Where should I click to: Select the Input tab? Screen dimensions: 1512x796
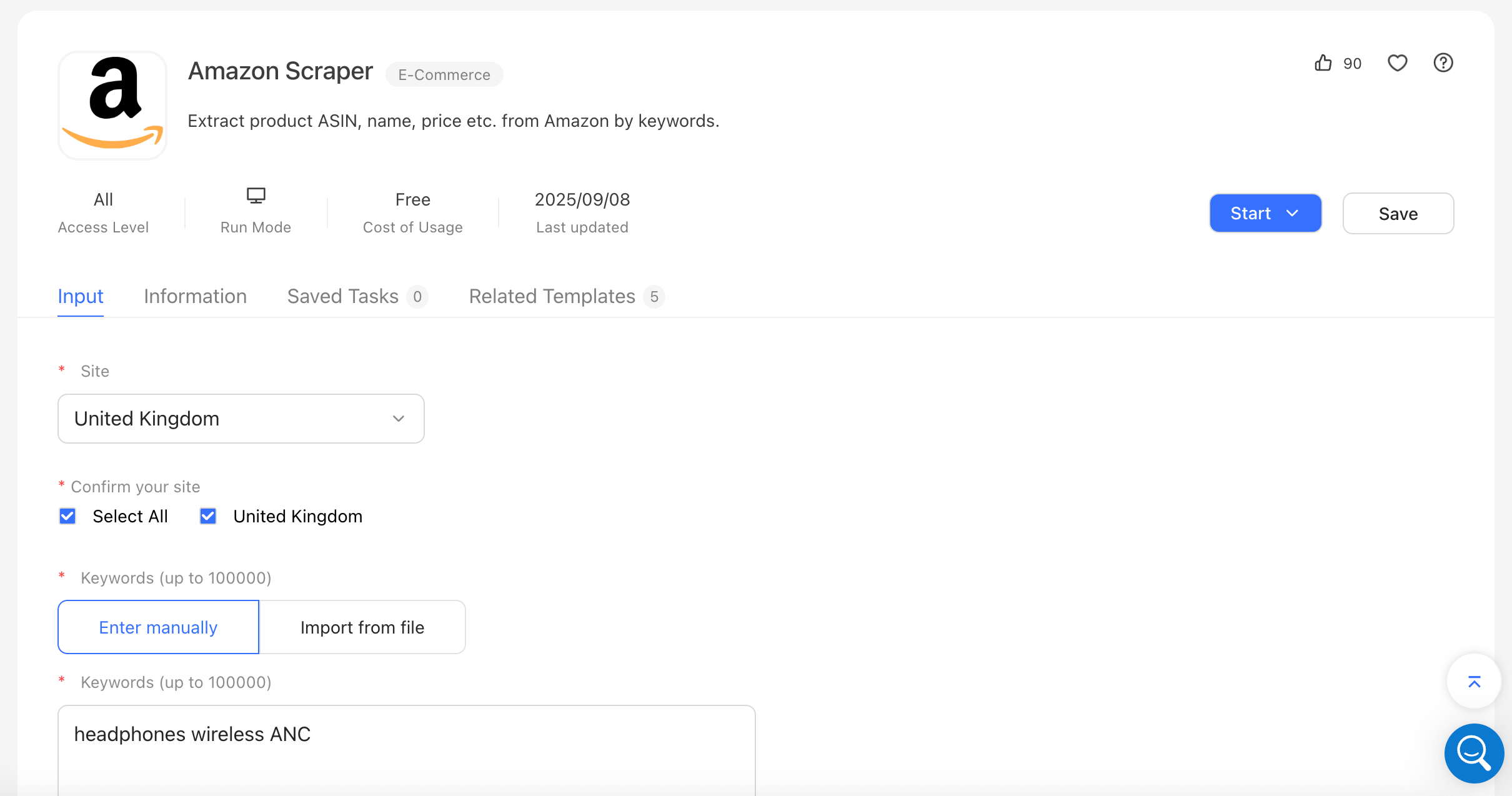[x=80, y=296]
